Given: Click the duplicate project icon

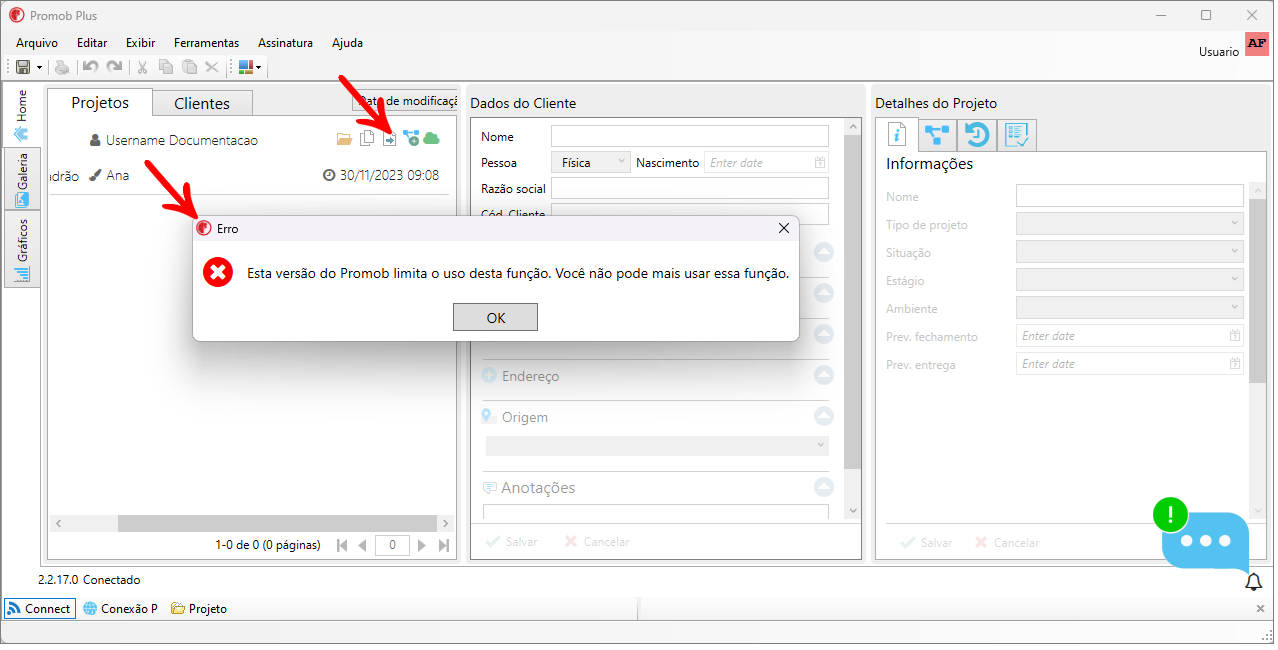Looking at the screenshot, I should (367, 138).
